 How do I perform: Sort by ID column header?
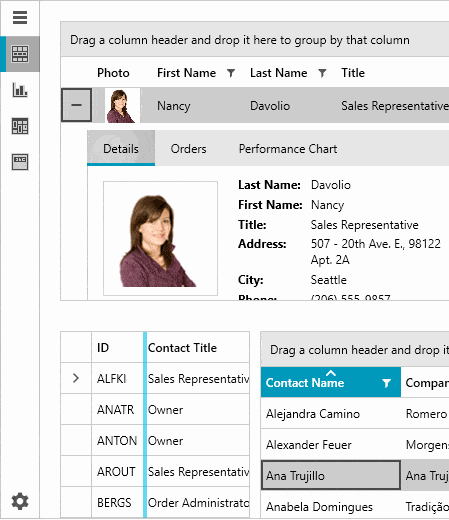103,348
